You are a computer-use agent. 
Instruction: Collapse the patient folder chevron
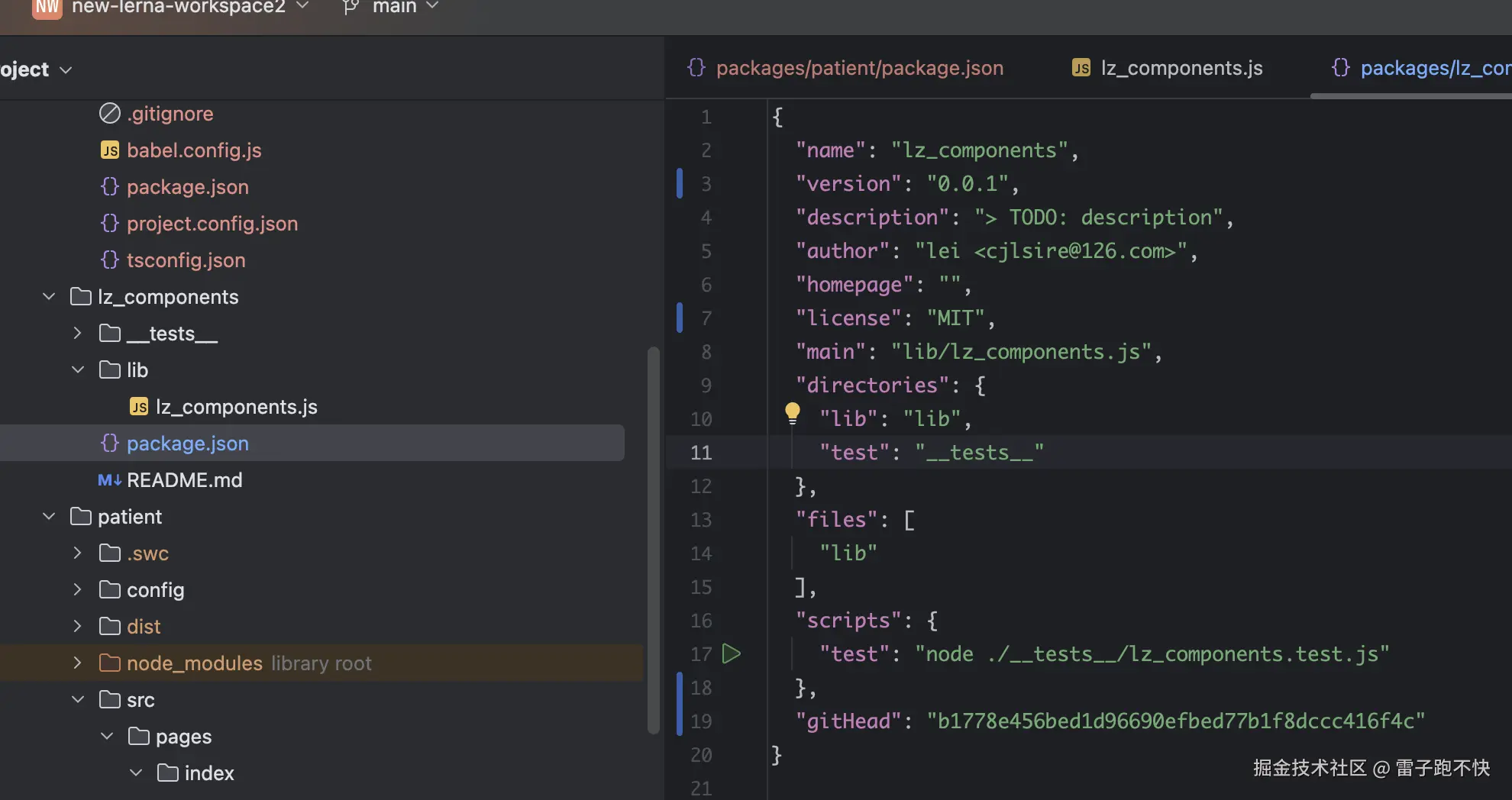click(49, 517)
